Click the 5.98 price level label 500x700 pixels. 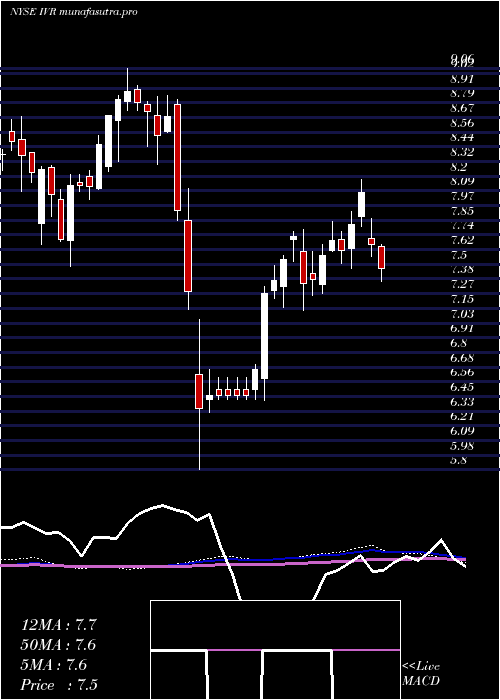pyautogui.click(x=462, y=446)
